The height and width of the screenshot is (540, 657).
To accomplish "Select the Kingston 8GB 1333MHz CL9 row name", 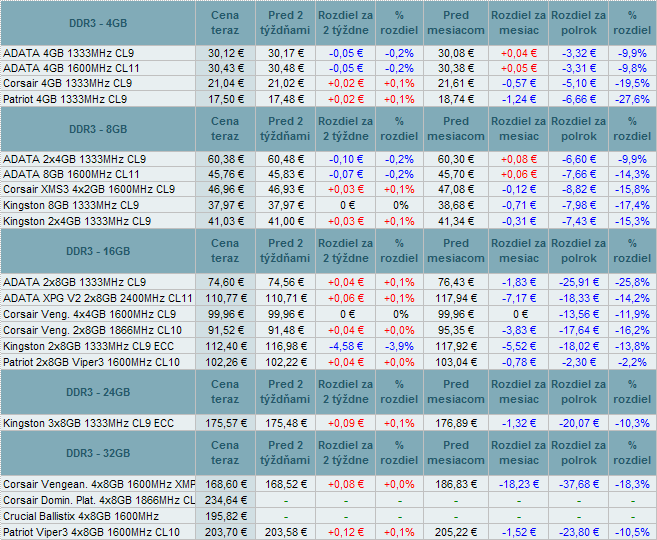I will coord(71,205).
